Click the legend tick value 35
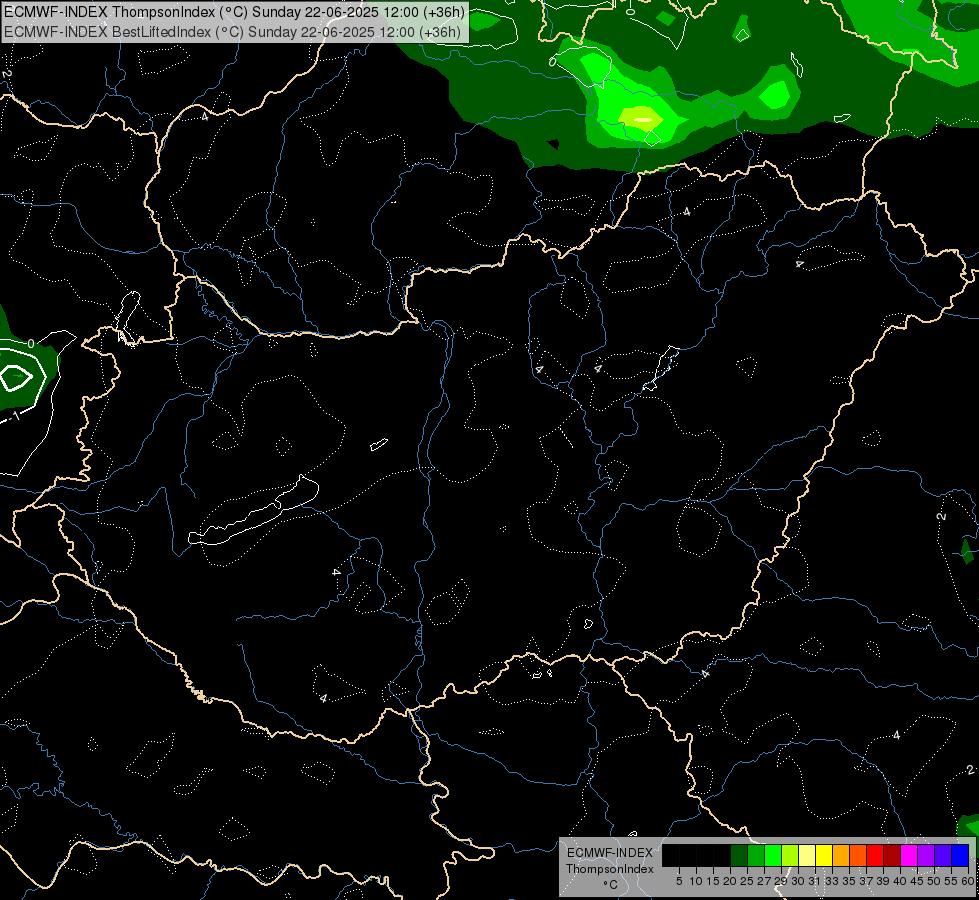 (x=849, y=881)
